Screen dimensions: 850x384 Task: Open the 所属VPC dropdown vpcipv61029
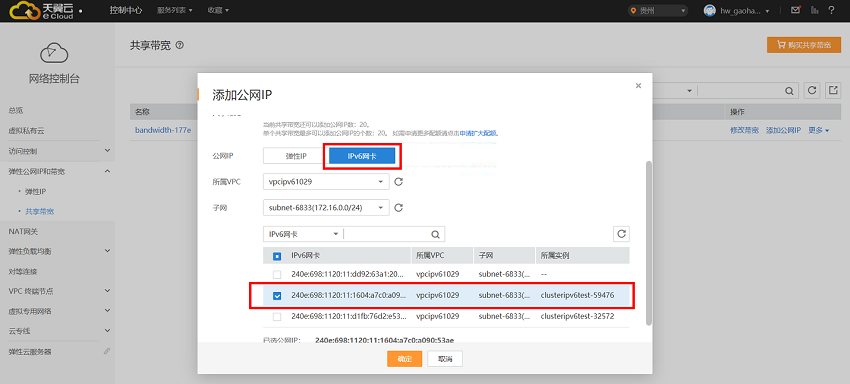tap(326, 182)
